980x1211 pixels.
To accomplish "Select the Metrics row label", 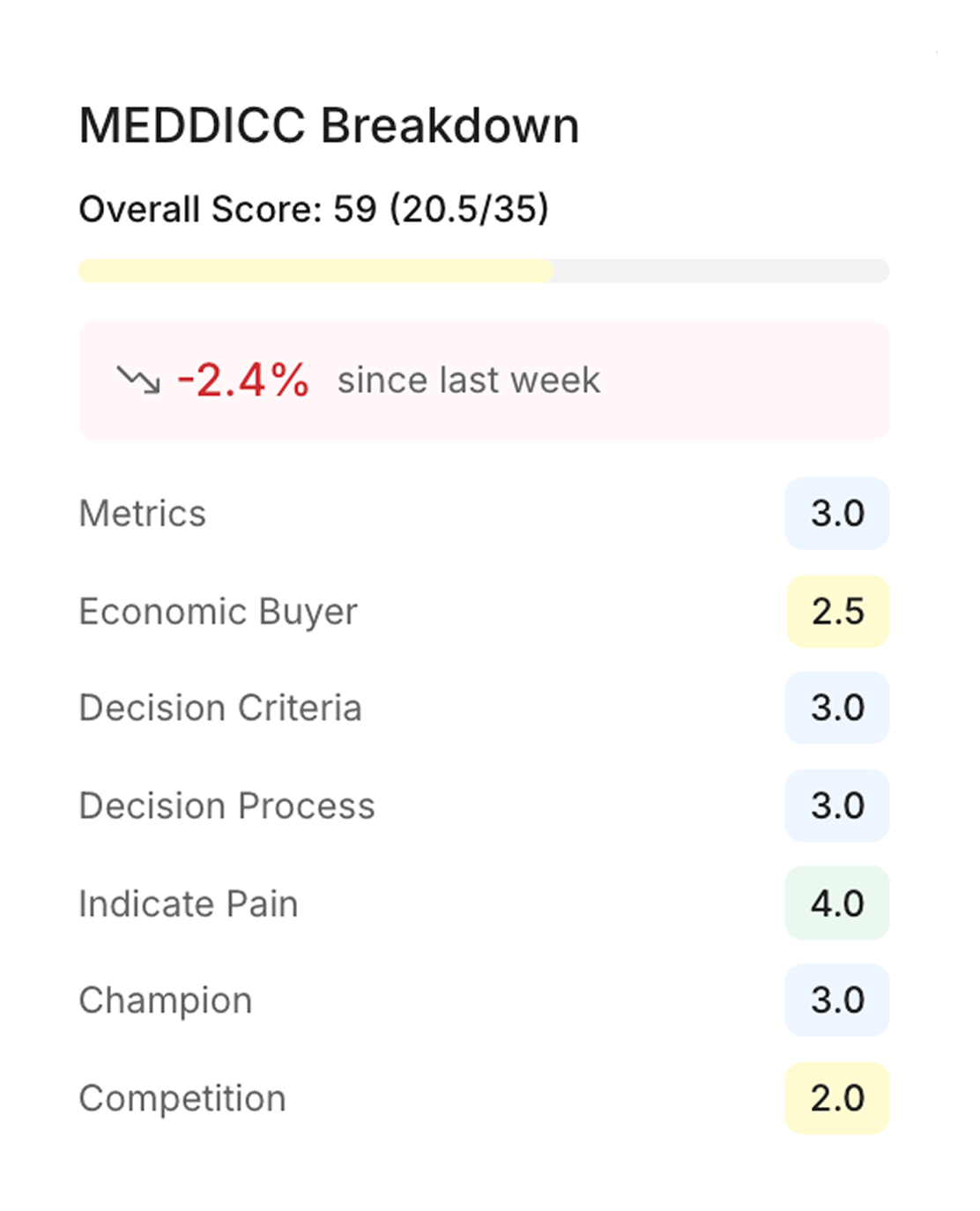I will point(142,514).
